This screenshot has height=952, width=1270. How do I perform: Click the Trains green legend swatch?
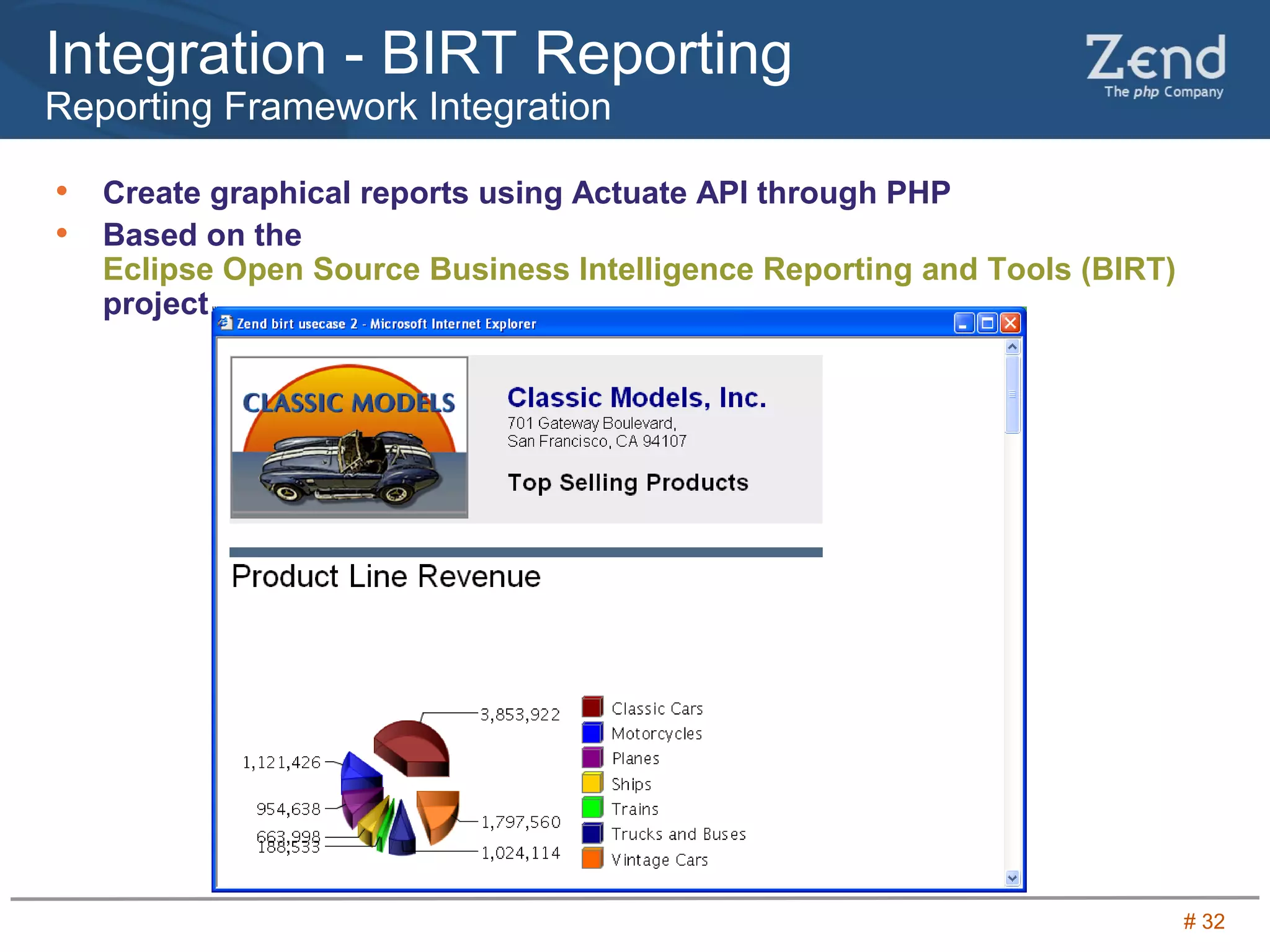[x=592, y=808]
